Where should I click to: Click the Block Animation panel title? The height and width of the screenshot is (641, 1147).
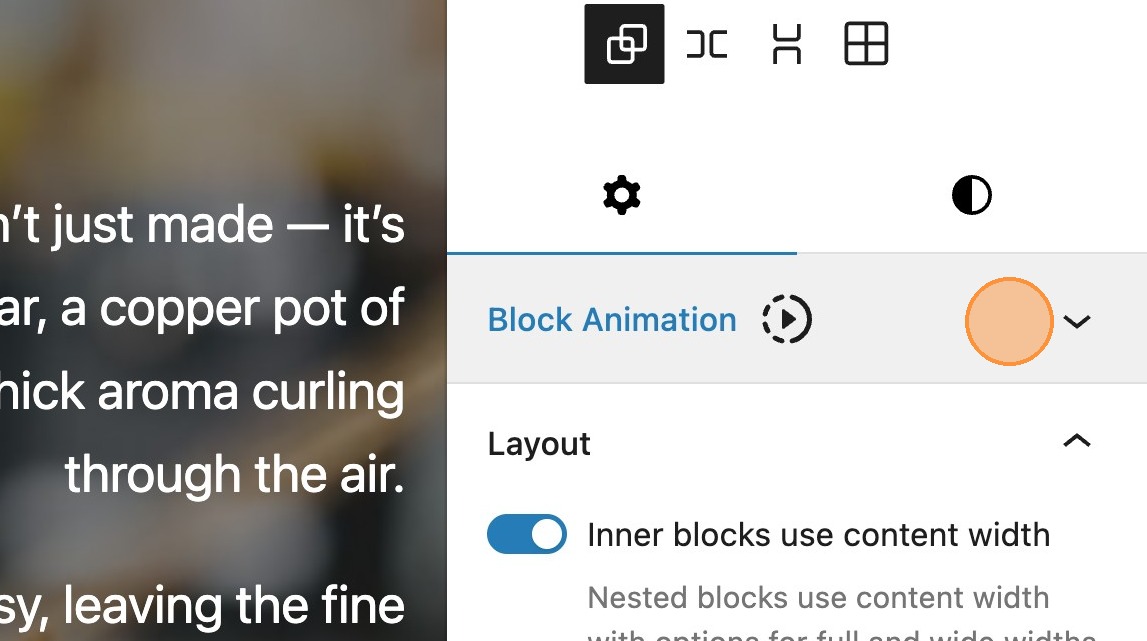point(612,320)
